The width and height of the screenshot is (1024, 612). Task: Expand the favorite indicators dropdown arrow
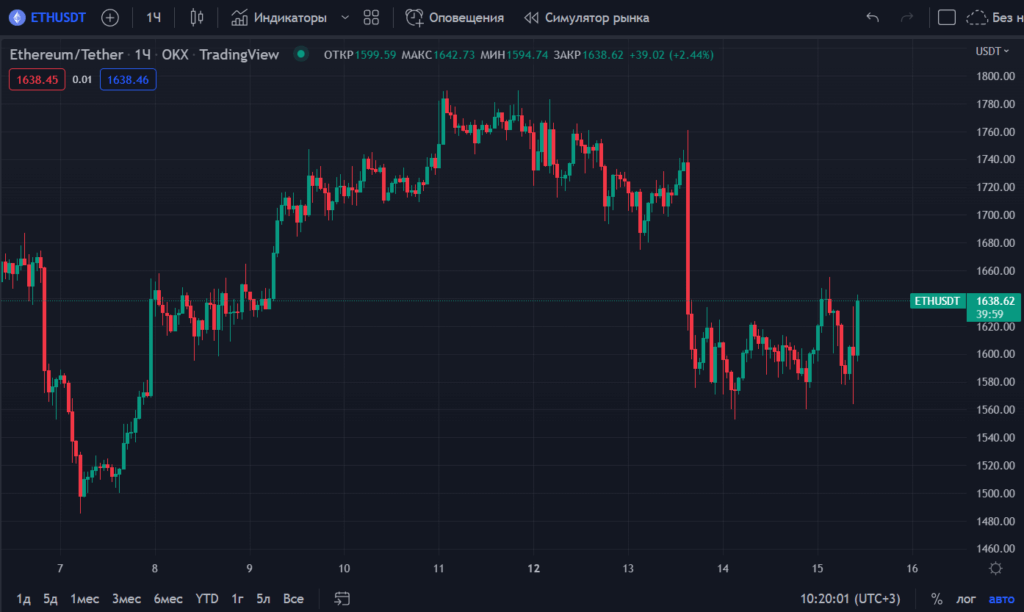(x=345, y=18)
